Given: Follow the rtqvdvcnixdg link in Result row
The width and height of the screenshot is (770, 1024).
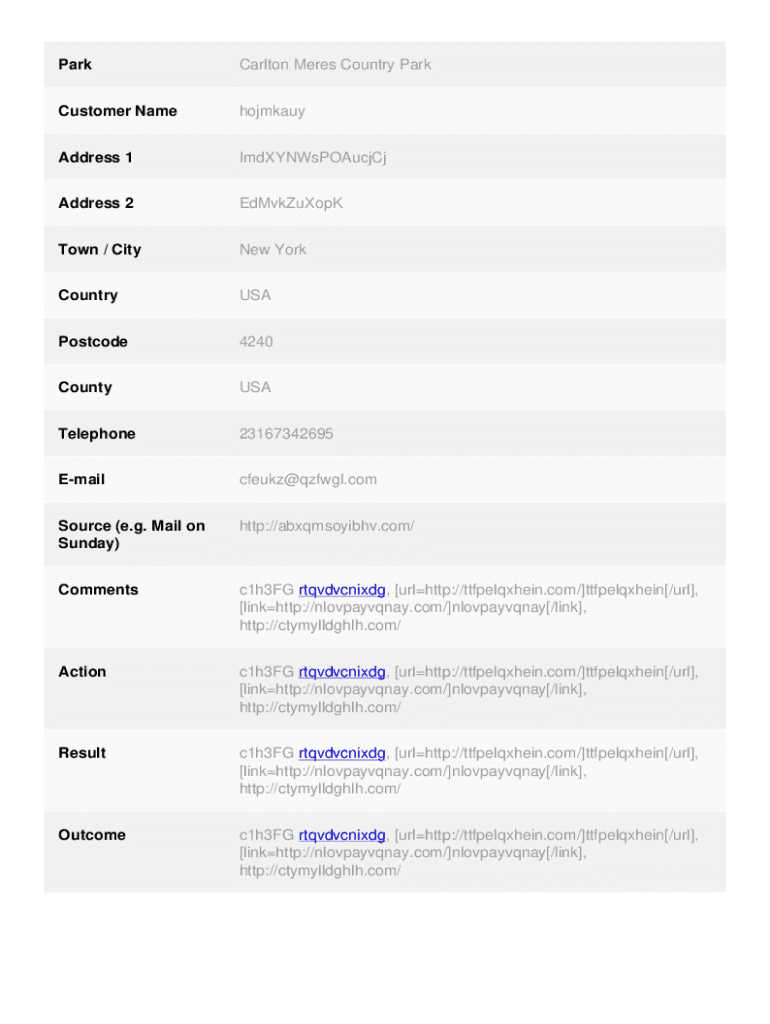Looking at the screenshot, I should [342, 753].
